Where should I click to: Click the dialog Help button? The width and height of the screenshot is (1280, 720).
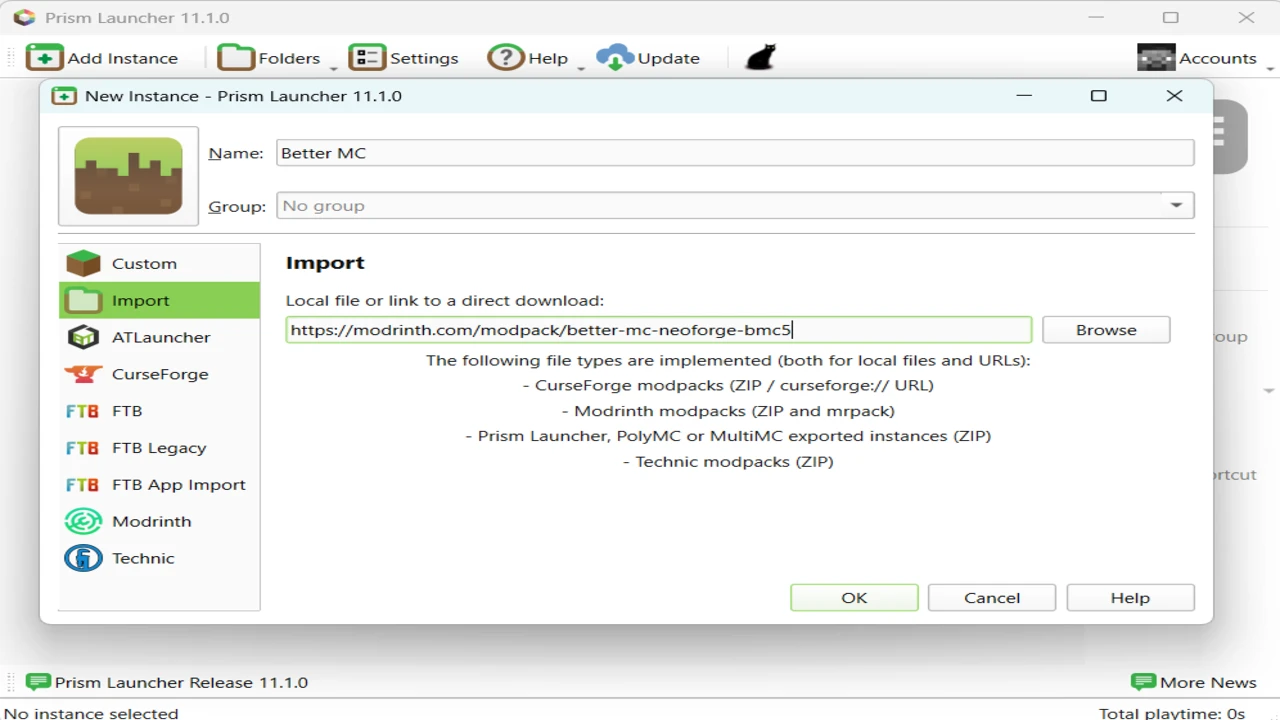pos(1130,598)
